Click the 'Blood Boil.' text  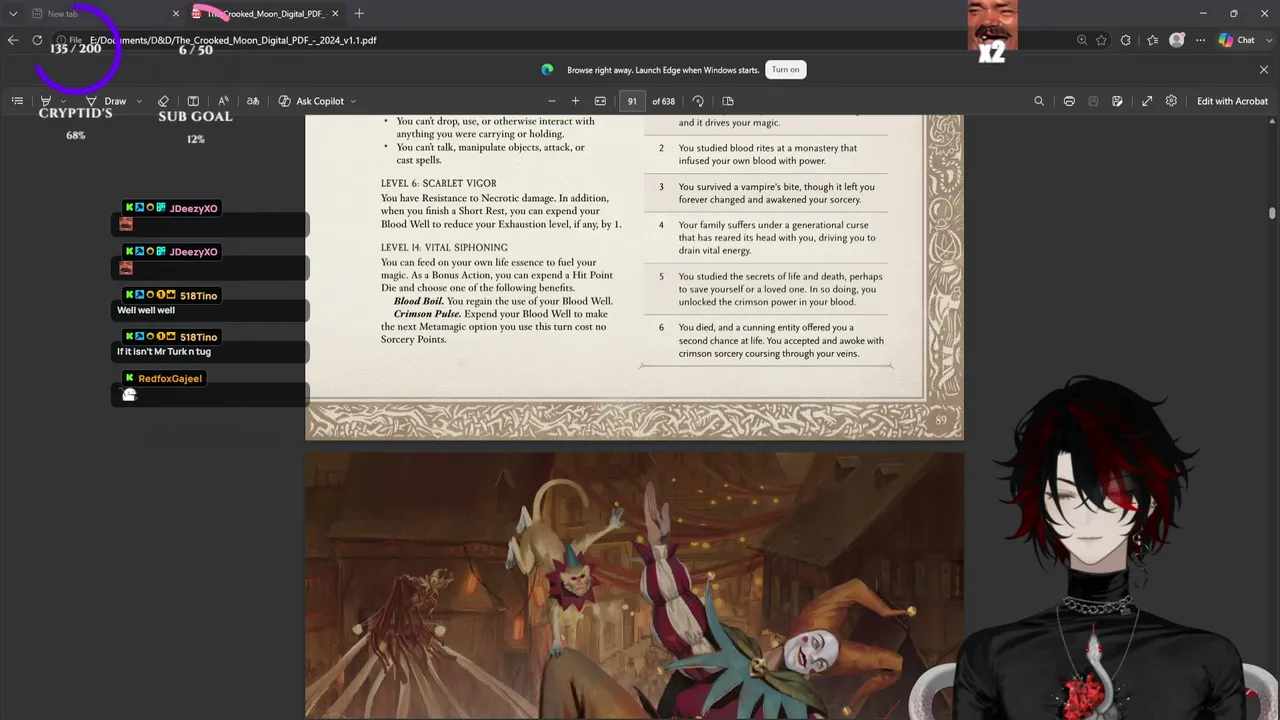click(x=418, y=301)
